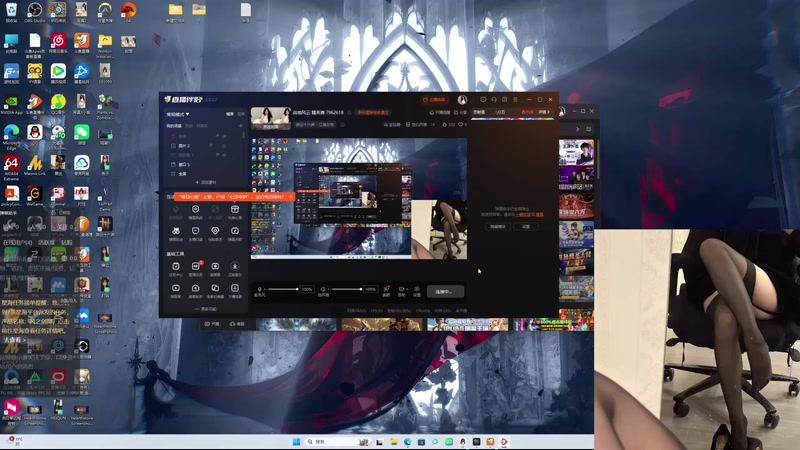This screenshot has height=450, width=800.
Task: Open the third basic tools icon in first row
Action: [x=215, y=268]
